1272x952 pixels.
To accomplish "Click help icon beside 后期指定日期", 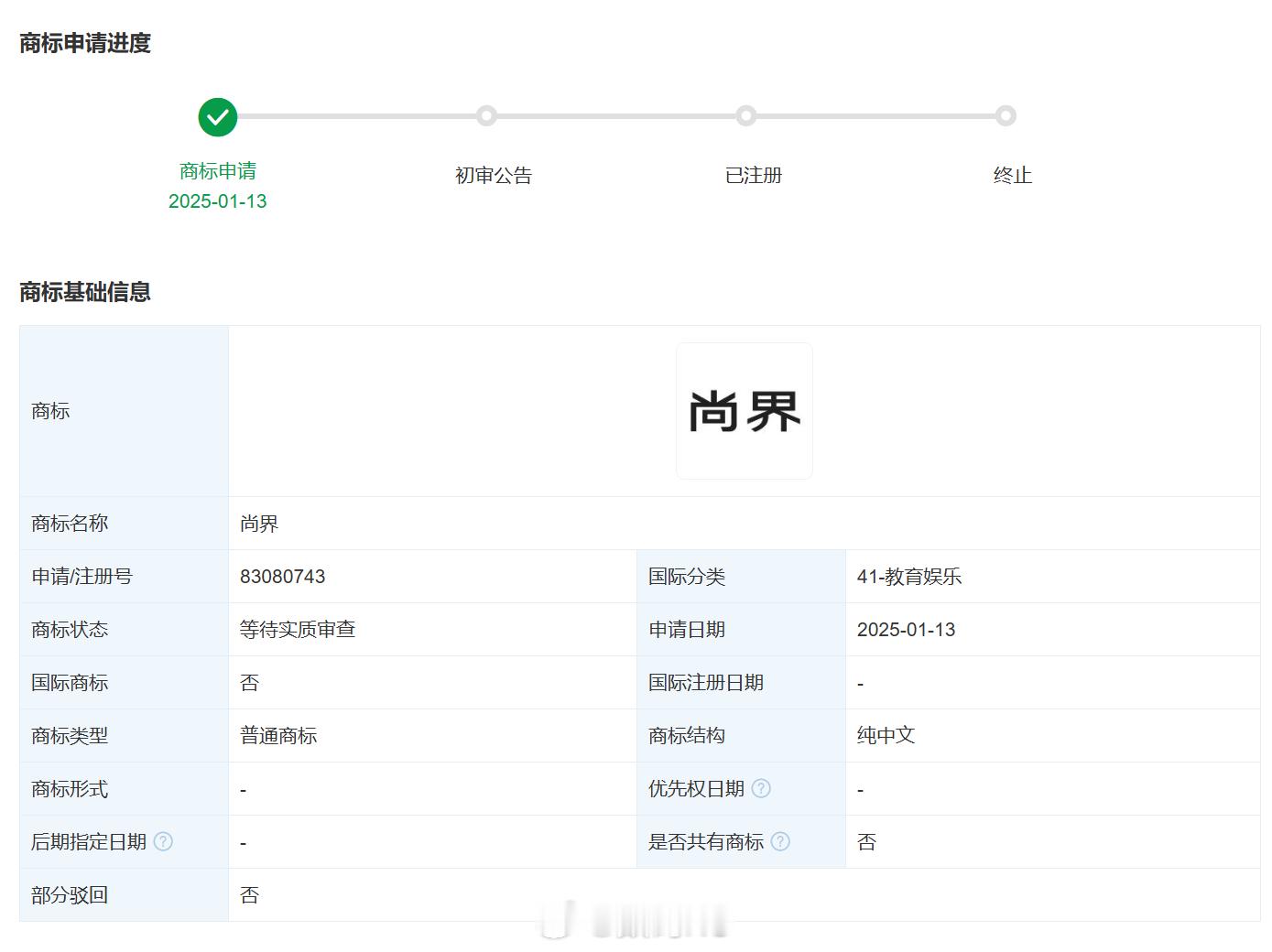I will coord(163,841).
